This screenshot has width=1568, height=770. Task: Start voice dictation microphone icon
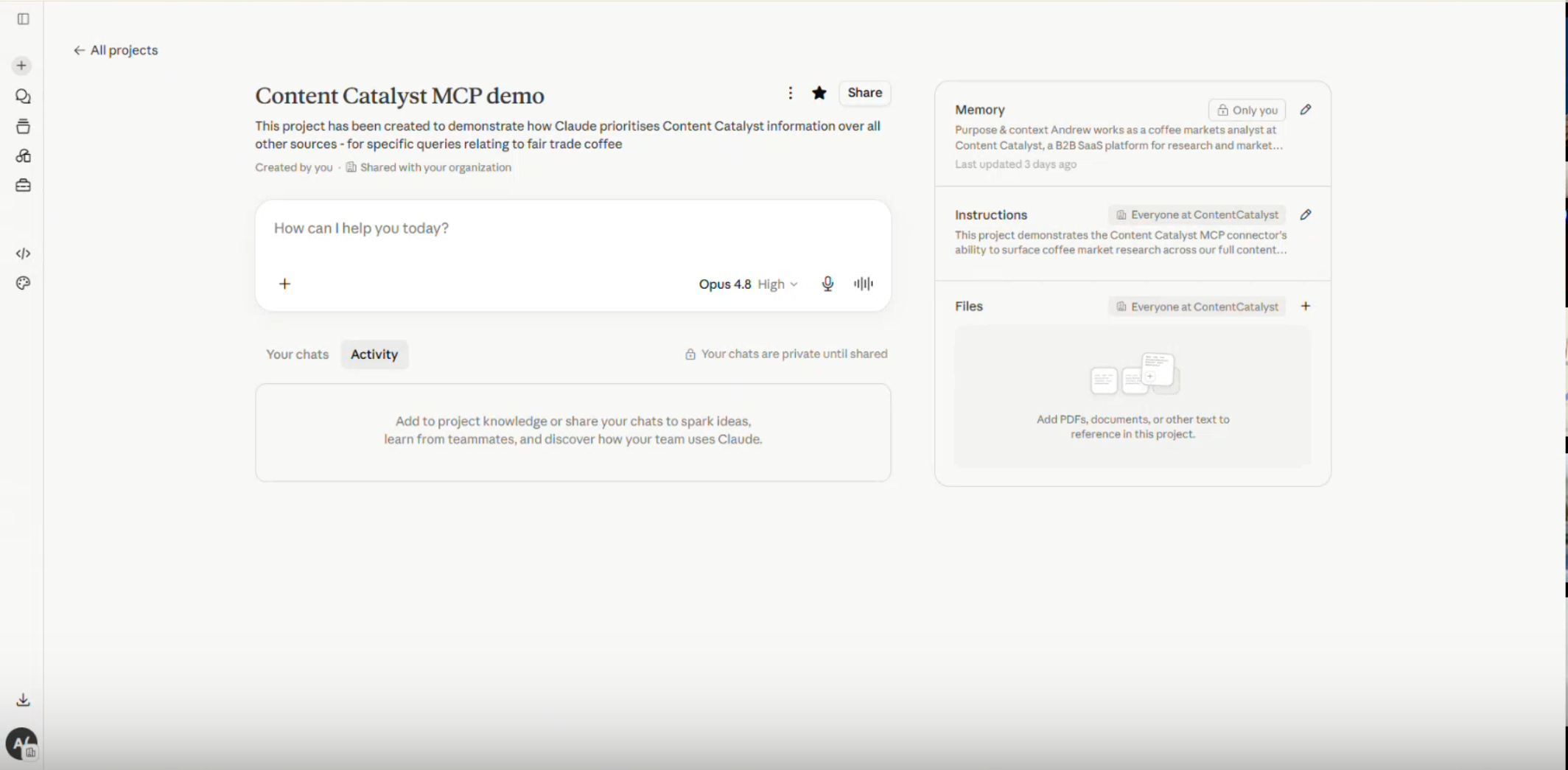pyautogui.click(x=827, y=284)
